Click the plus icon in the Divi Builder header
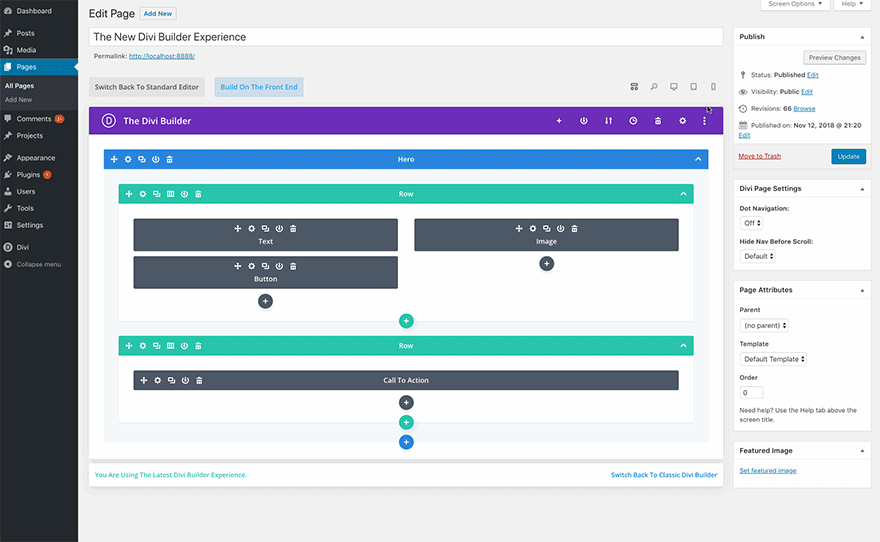The image size is (880, 542). (x=559, y=121)
